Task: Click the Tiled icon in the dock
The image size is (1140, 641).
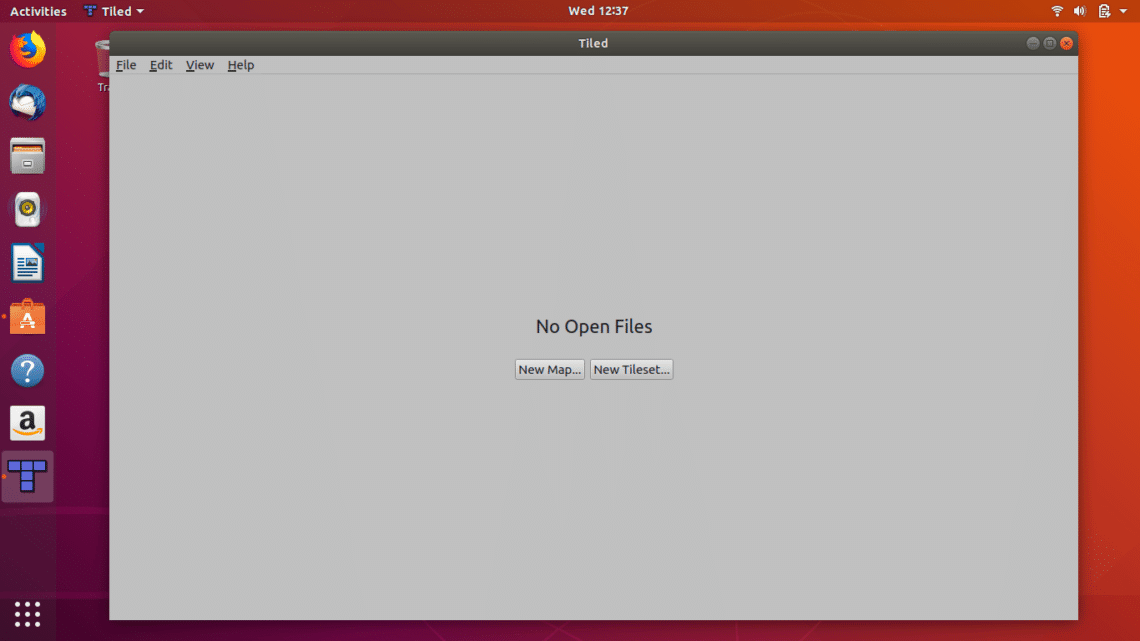Action: (x=27, y=476)
